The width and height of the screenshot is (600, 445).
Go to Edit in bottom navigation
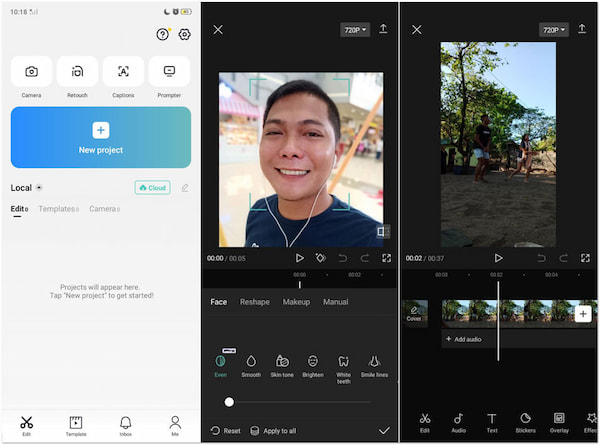coord(26,426)
